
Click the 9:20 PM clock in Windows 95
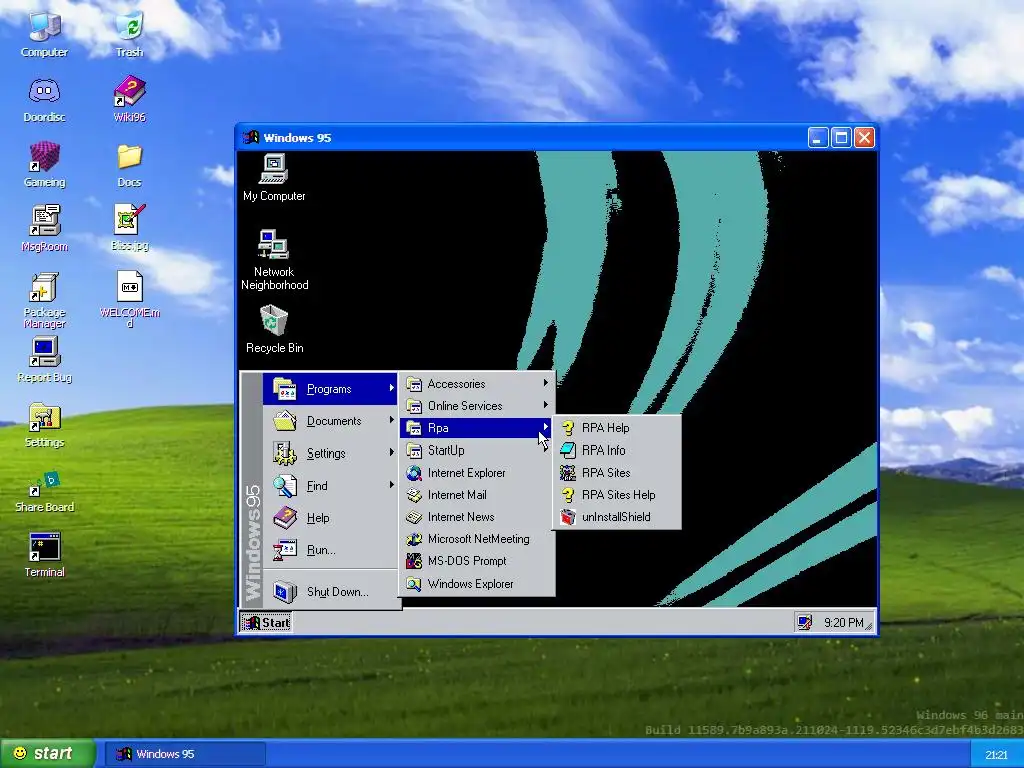(843, 622)
